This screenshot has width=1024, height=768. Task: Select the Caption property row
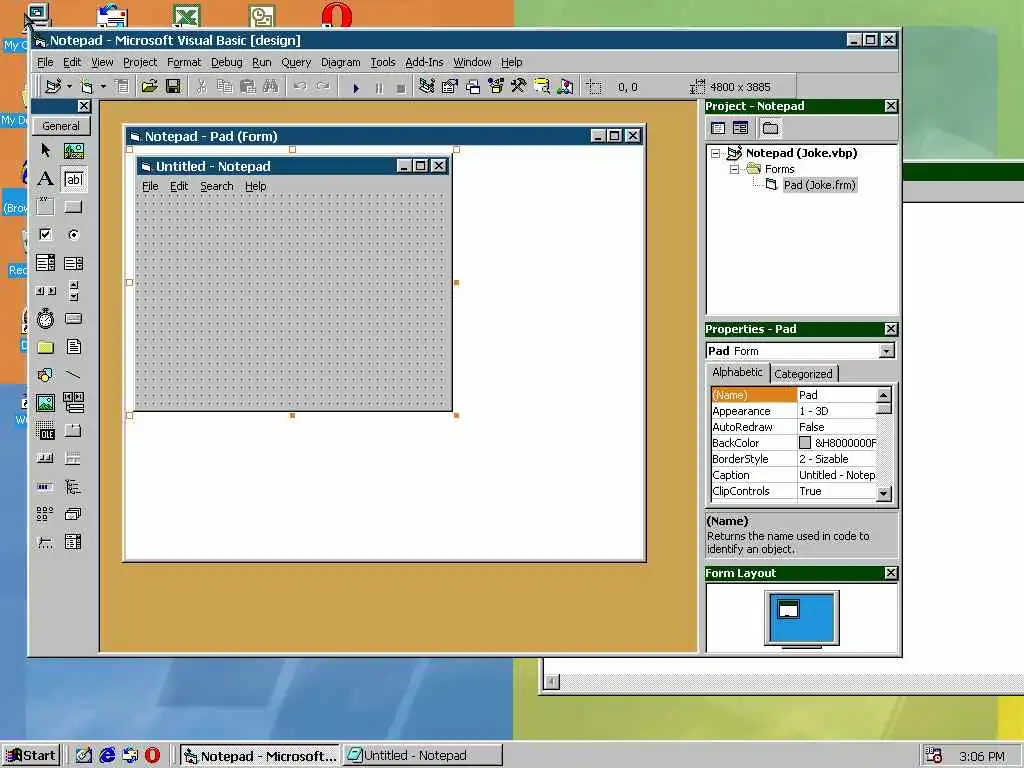[793, 475]
